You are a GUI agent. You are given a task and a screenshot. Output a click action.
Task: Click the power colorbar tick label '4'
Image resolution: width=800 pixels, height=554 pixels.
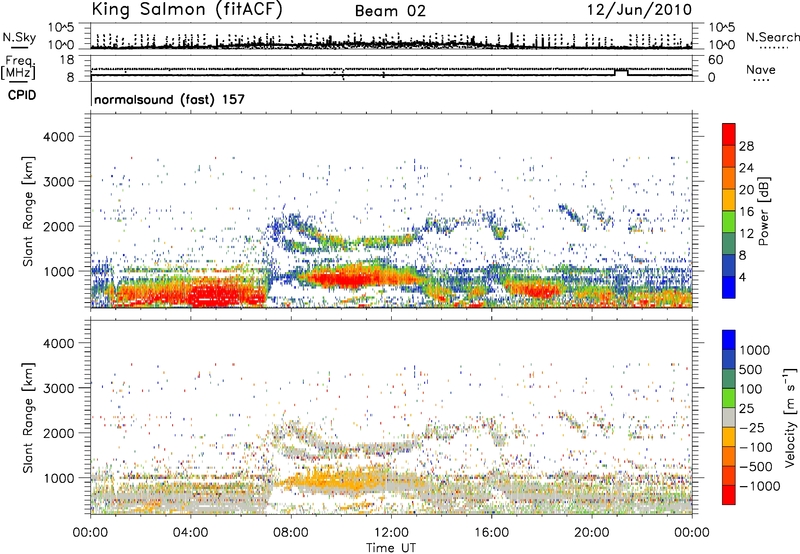click(742, 278)
